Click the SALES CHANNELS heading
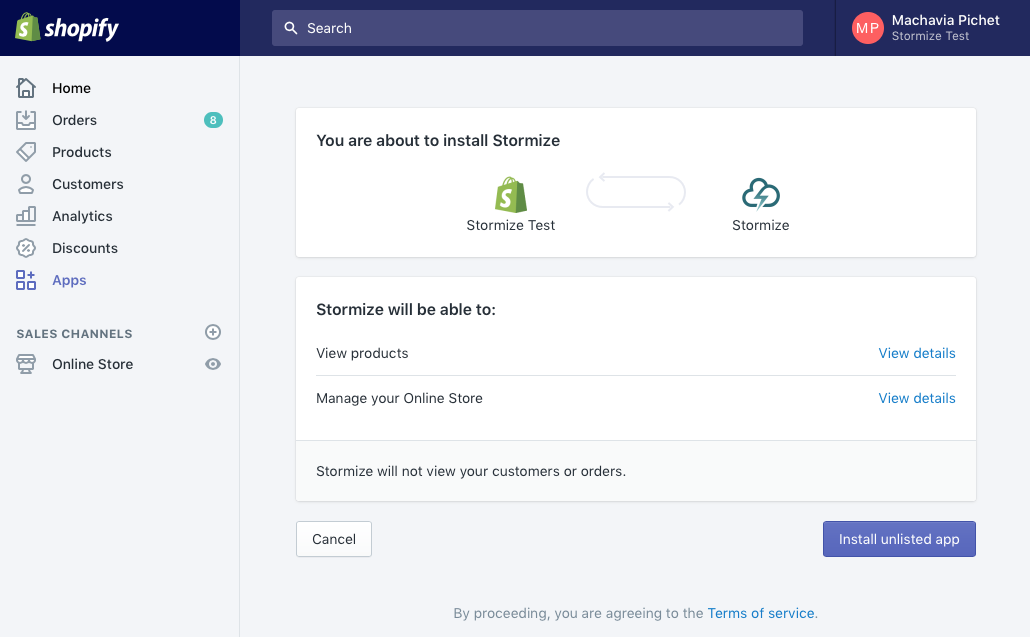This screenshot has width=1030, height=637. (74, 334)
